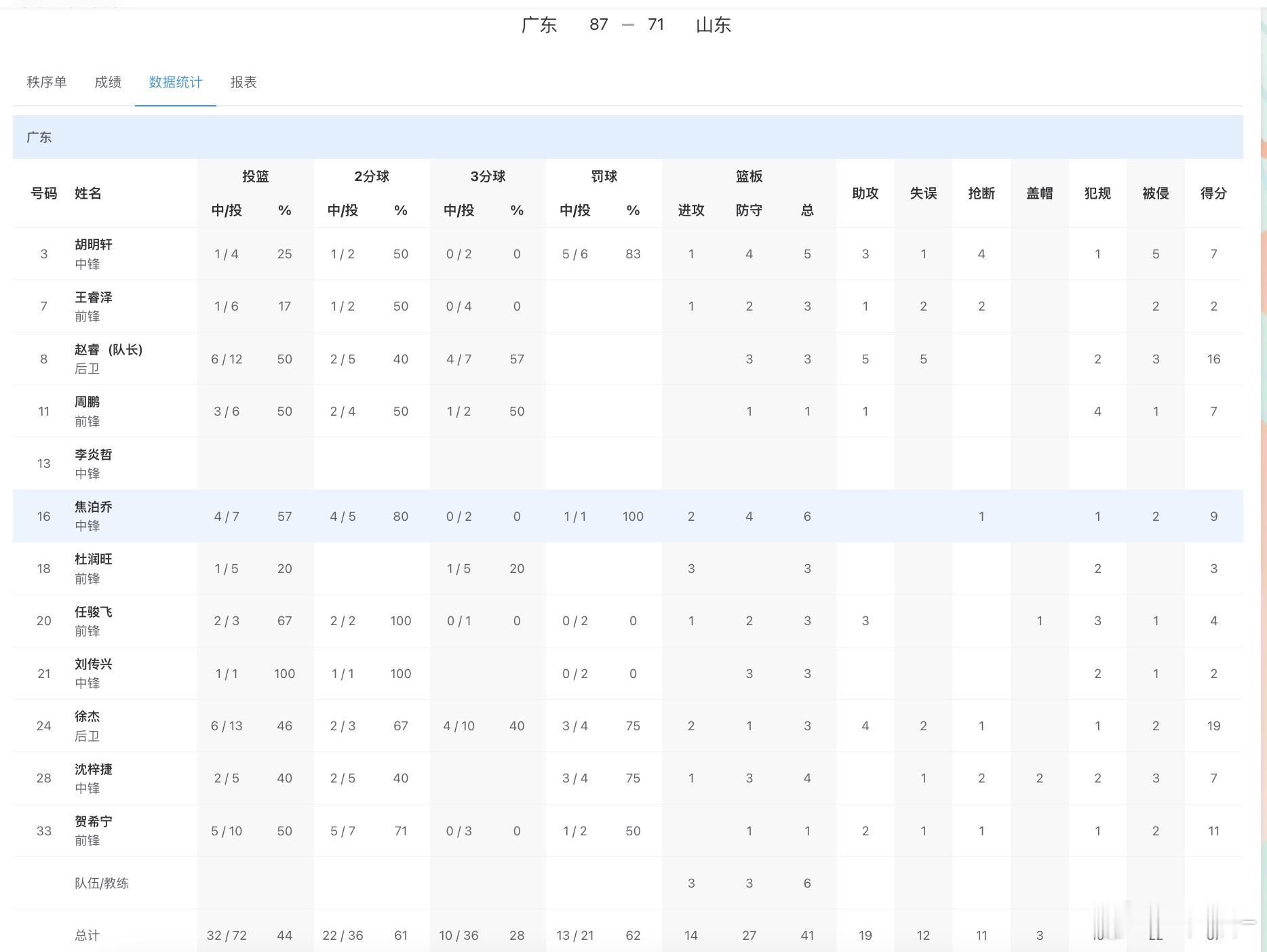
Task: Click 焦泊乔's two-pointers value 4 / 5
Action: click(x=343, y=516)
